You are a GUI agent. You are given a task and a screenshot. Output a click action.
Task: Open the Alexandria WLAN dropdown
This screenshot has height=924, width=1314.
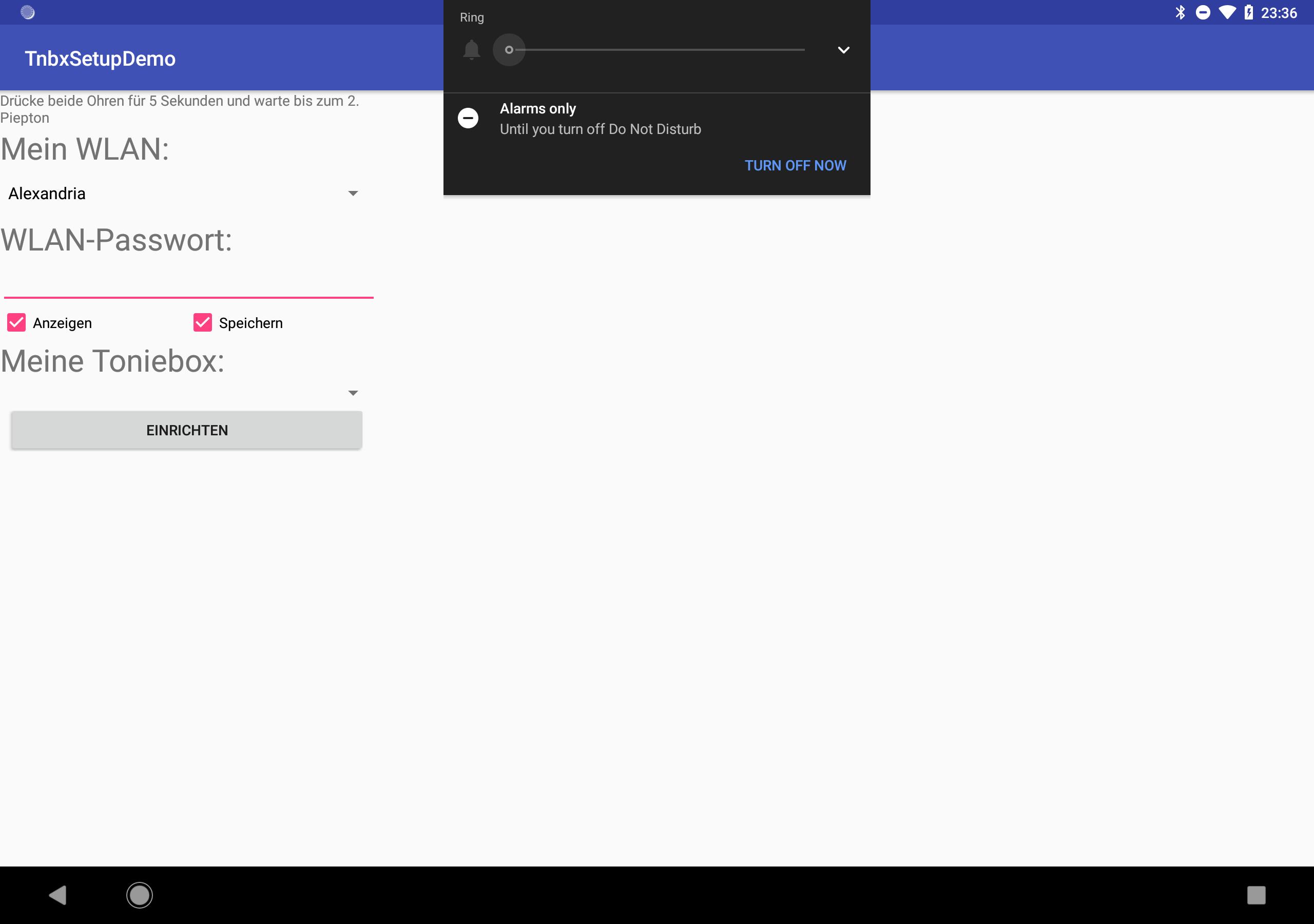(353, 193)
